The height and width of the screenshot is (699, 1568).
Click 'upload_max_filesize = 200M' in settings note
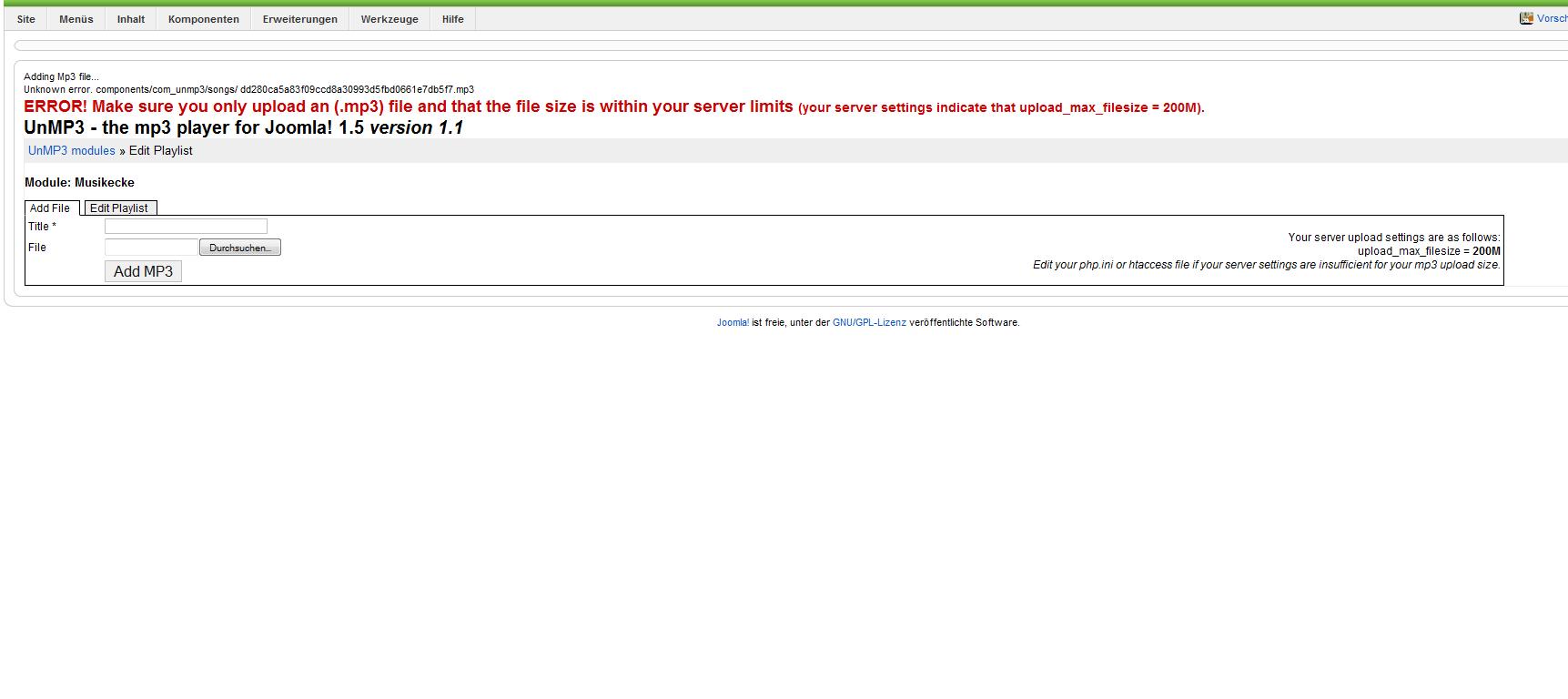click(1429, 251)
